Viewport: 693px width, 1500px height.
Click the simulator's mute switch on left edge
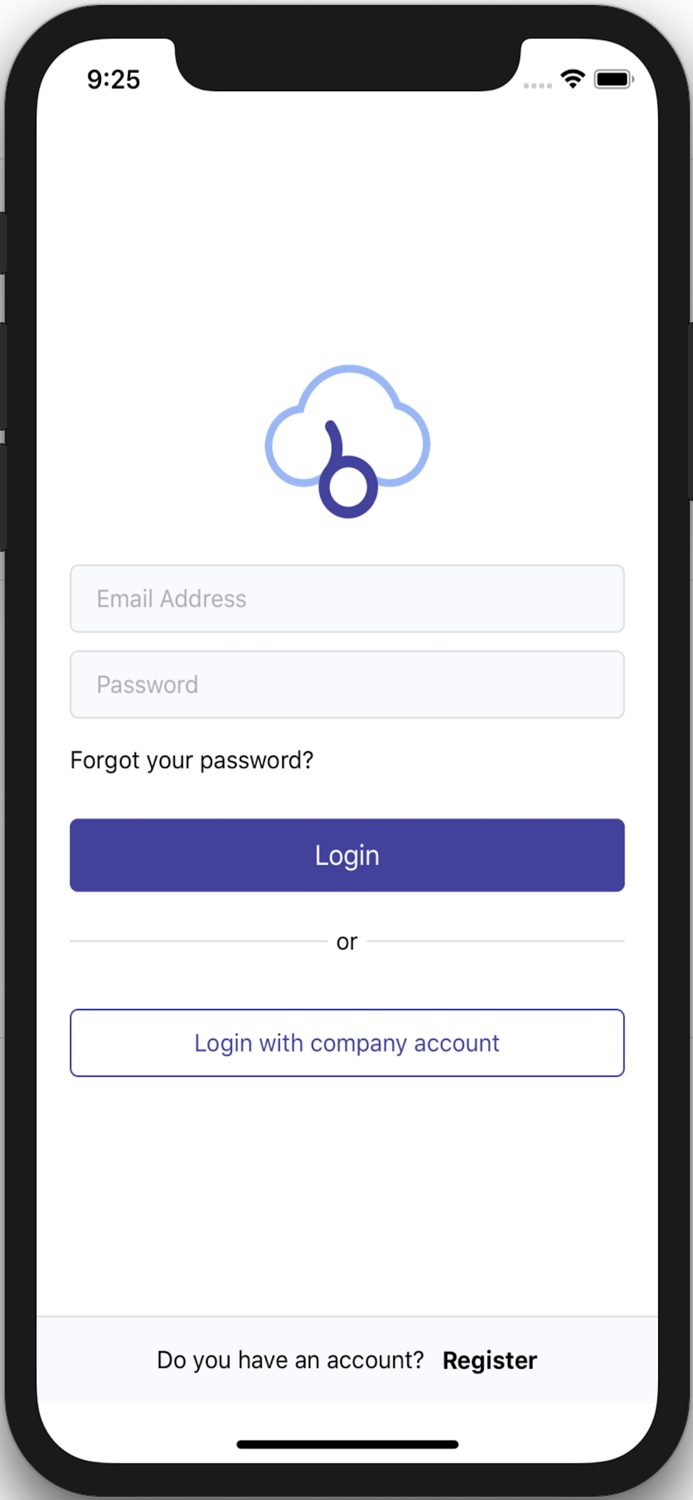[3, 243]
